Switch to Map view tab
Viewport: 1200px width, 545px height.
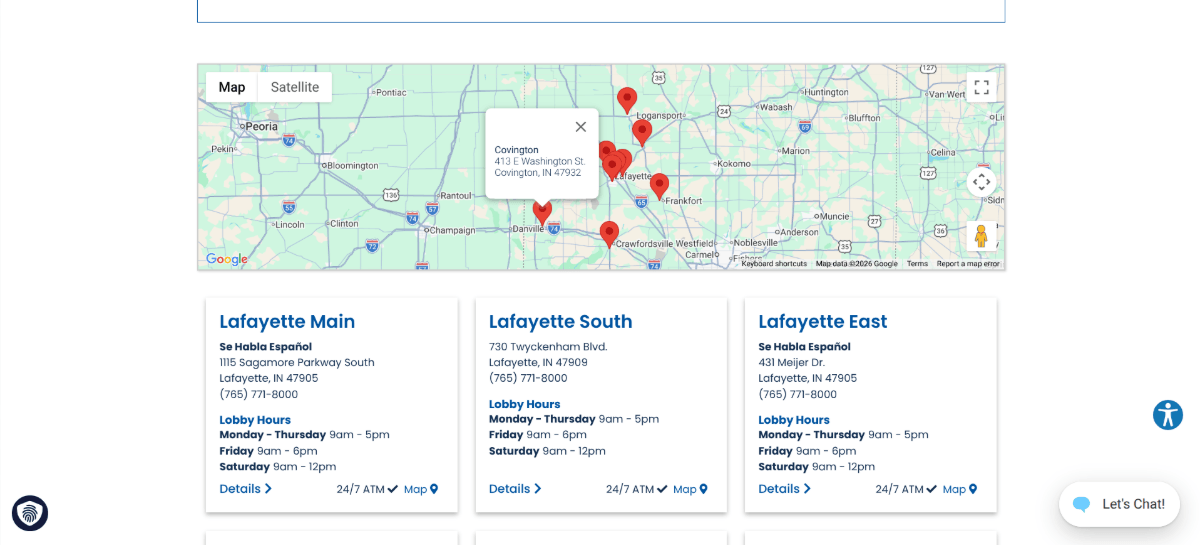(x=232, y=87)
